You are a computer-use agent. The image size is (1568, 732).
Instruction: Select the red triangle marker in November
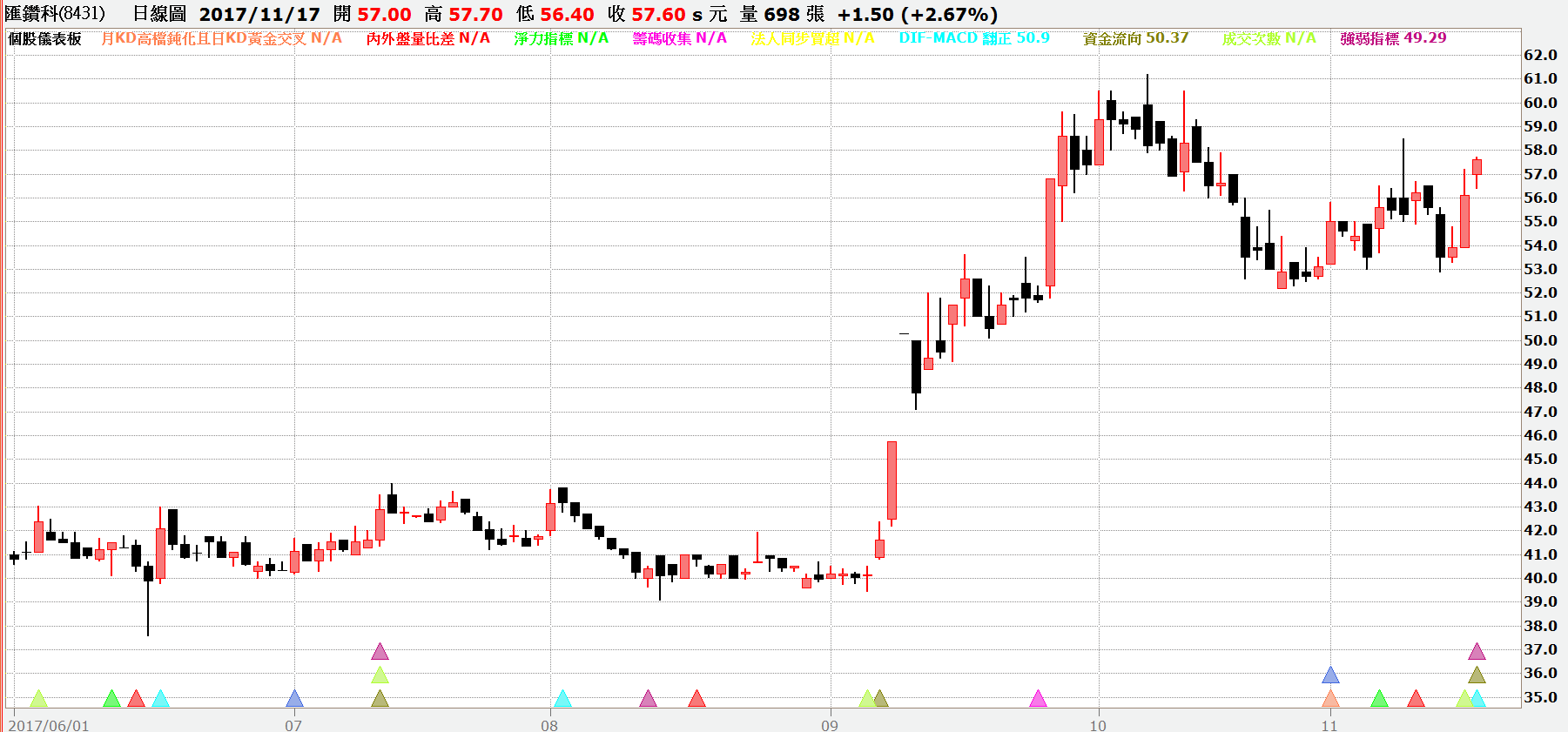[x=1416, y=699]
